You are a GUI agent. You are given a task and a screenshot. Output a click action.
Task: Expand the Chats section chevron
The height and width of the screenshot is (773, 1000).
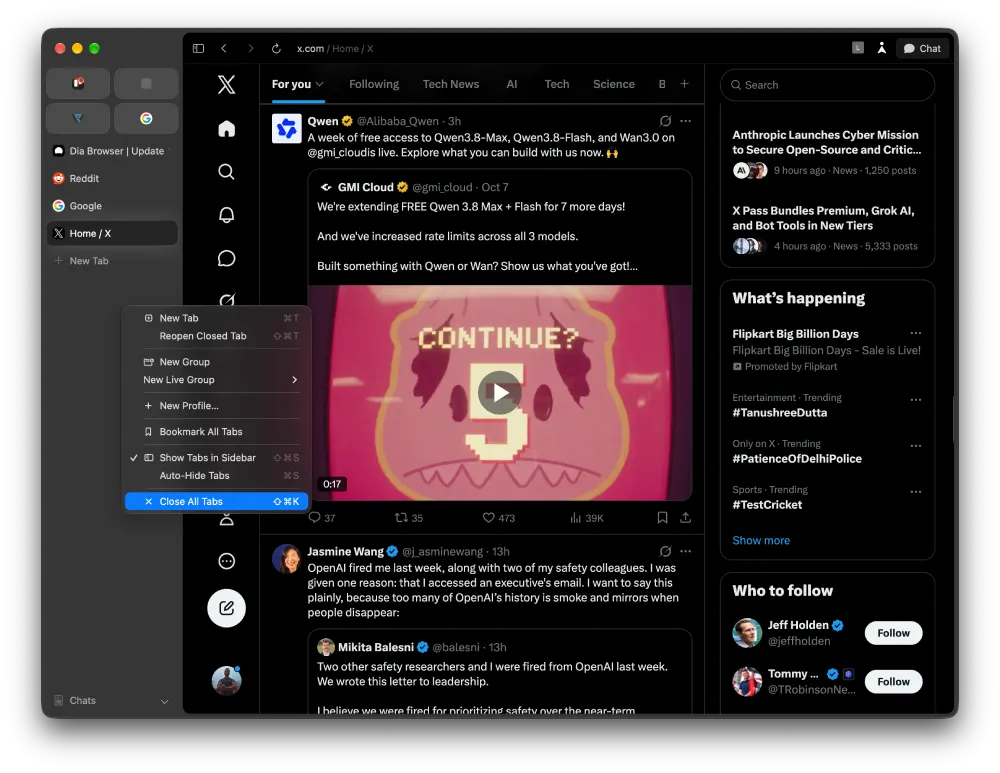click(165, 701)
